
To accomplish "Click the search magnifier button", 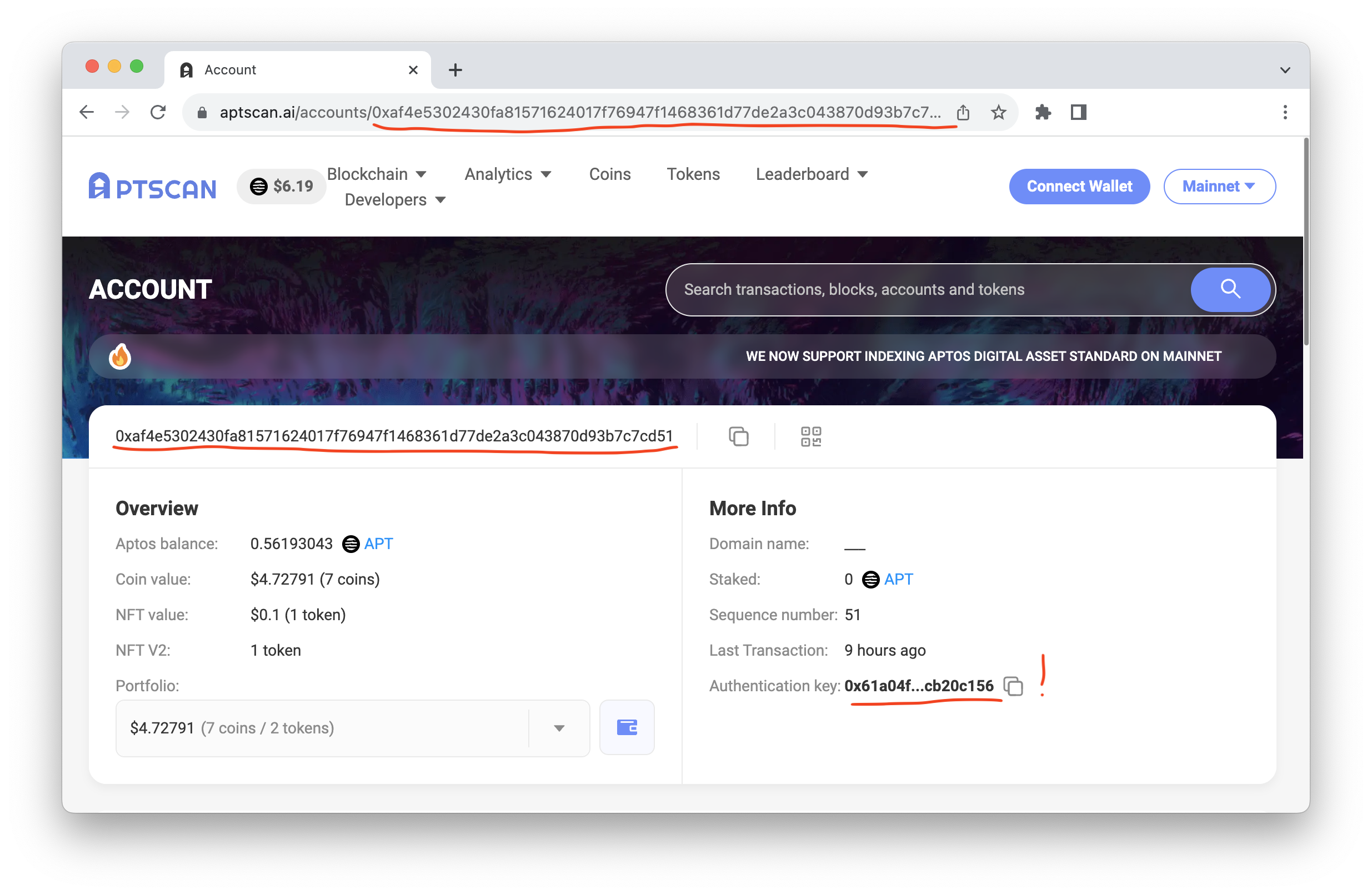I will [1230, 289].
